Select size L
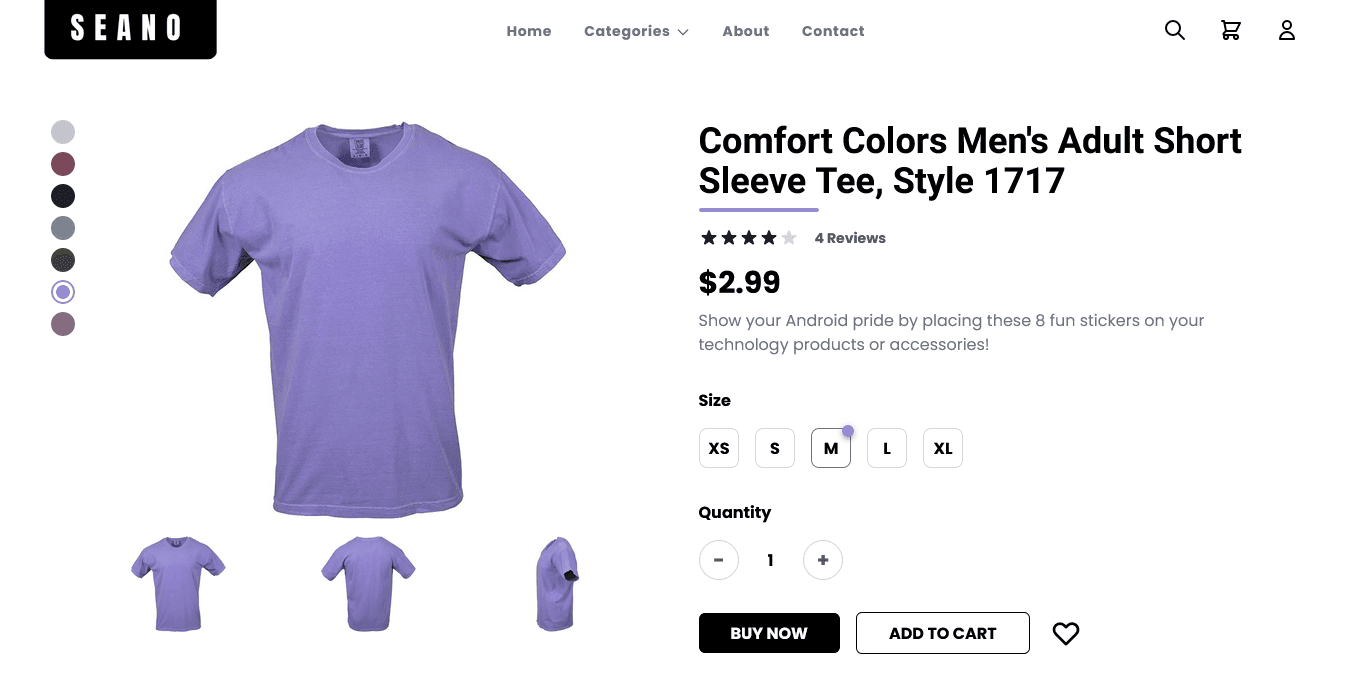Image resolution: width=1349 pixels, height=683 pixels. tap(887, 448)
